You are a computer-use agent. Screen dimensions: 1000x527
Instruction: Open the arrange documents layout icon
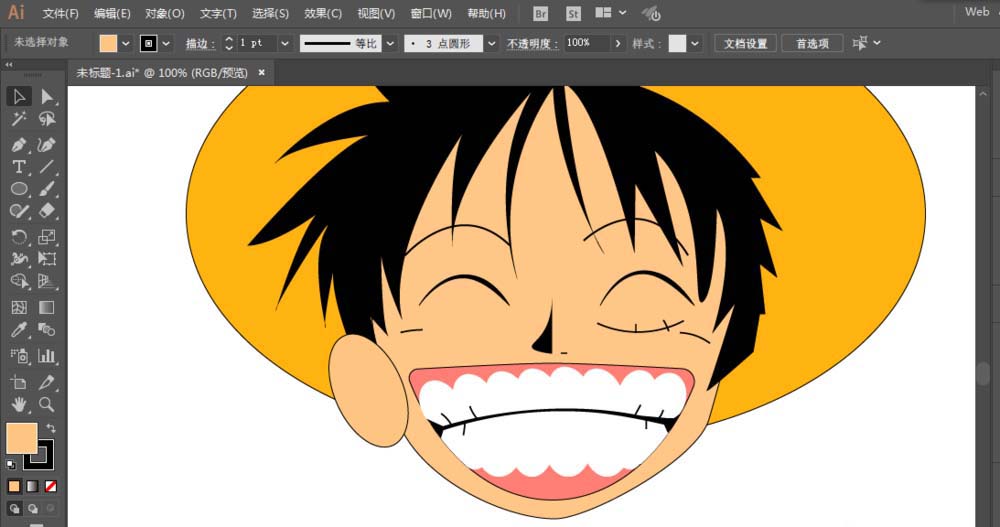pyautogui.click(x=603, y=13)
